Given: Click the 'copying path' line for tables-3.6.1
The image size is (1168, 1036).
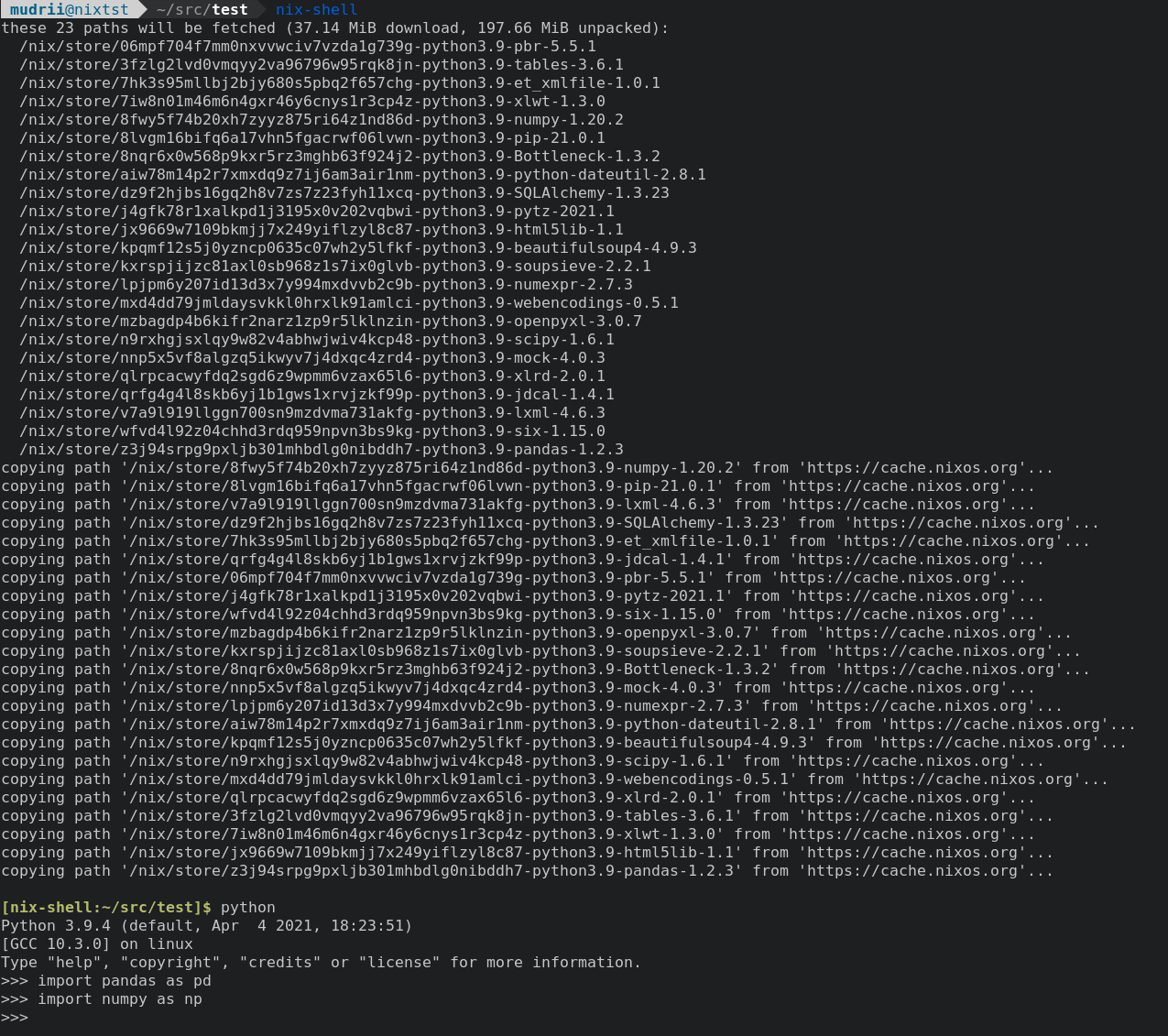Looking at the screenshot, I should (528, 815).
